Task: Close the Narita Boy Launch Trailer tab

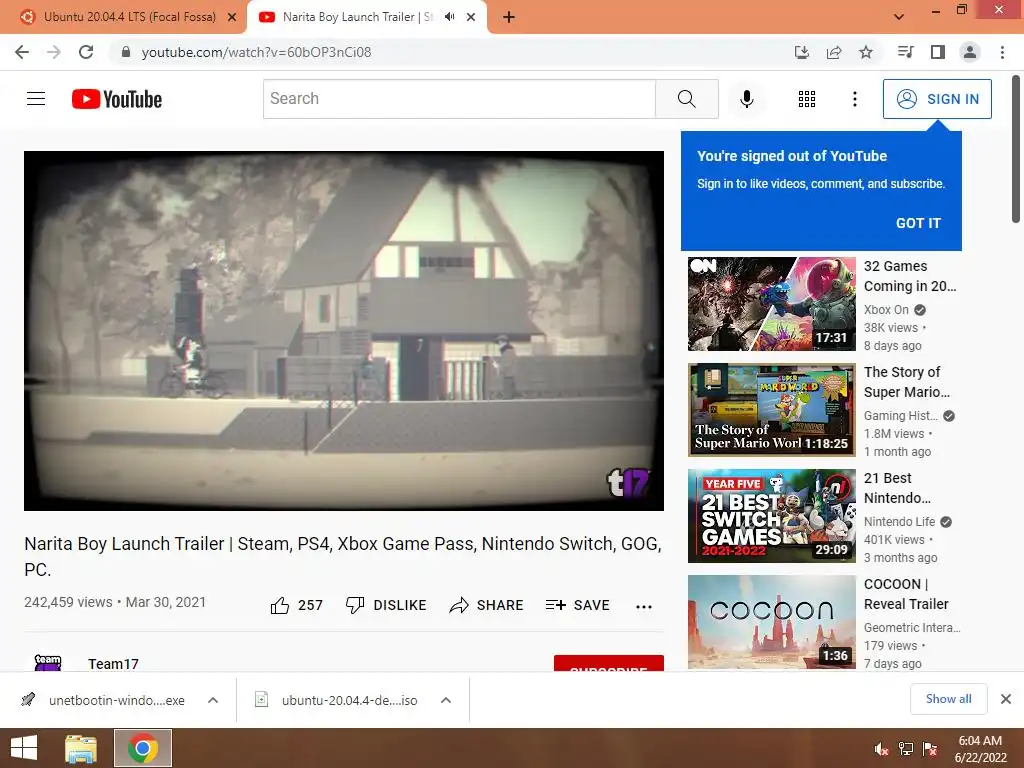Action: [471, 18]
